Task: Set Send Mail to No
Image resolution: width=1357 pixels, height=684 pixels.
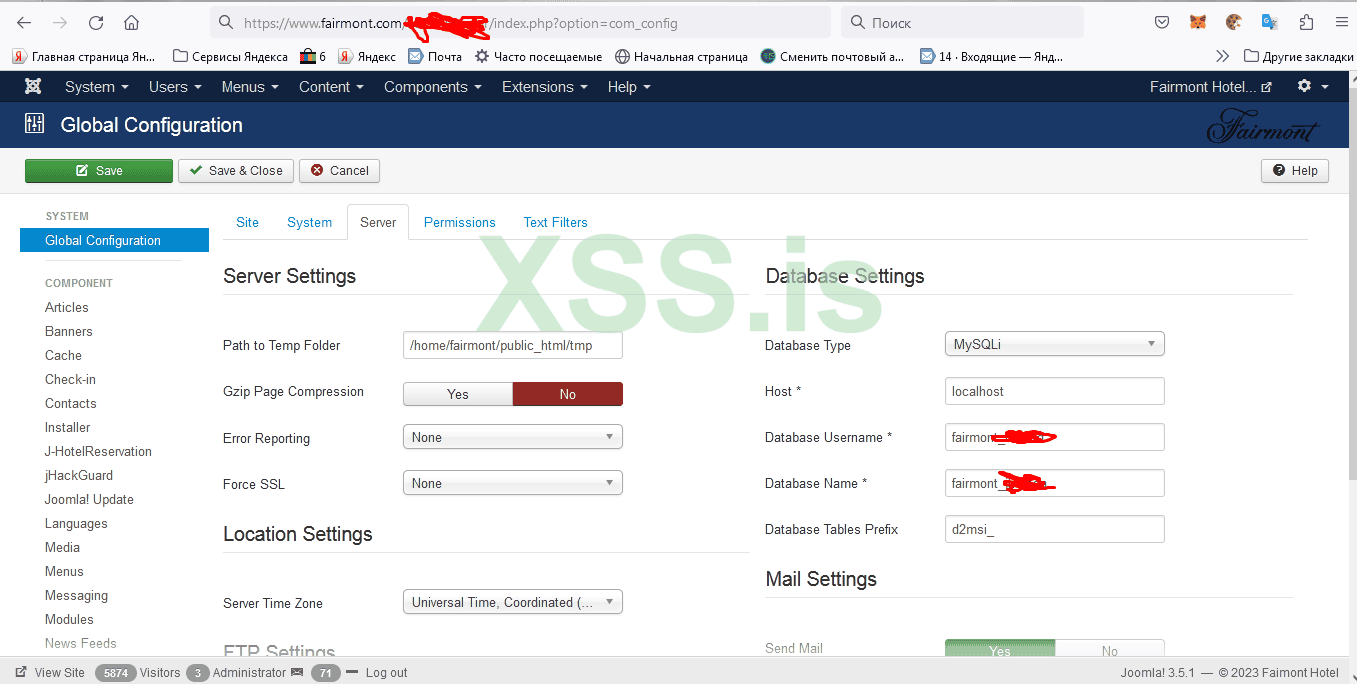Action: point(1110,650)
